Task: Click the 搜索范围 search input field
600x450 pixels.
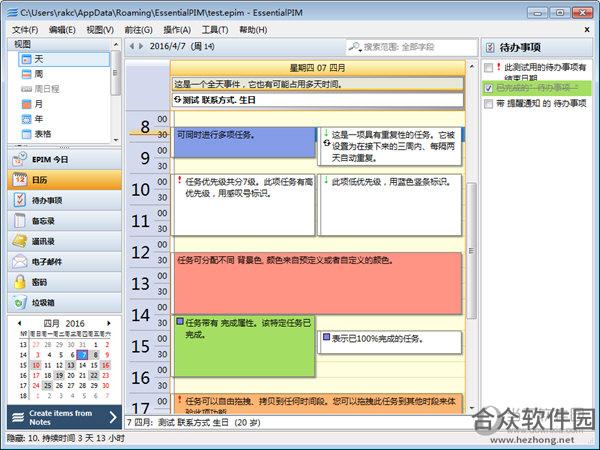Action: click(x=411, y=47)
